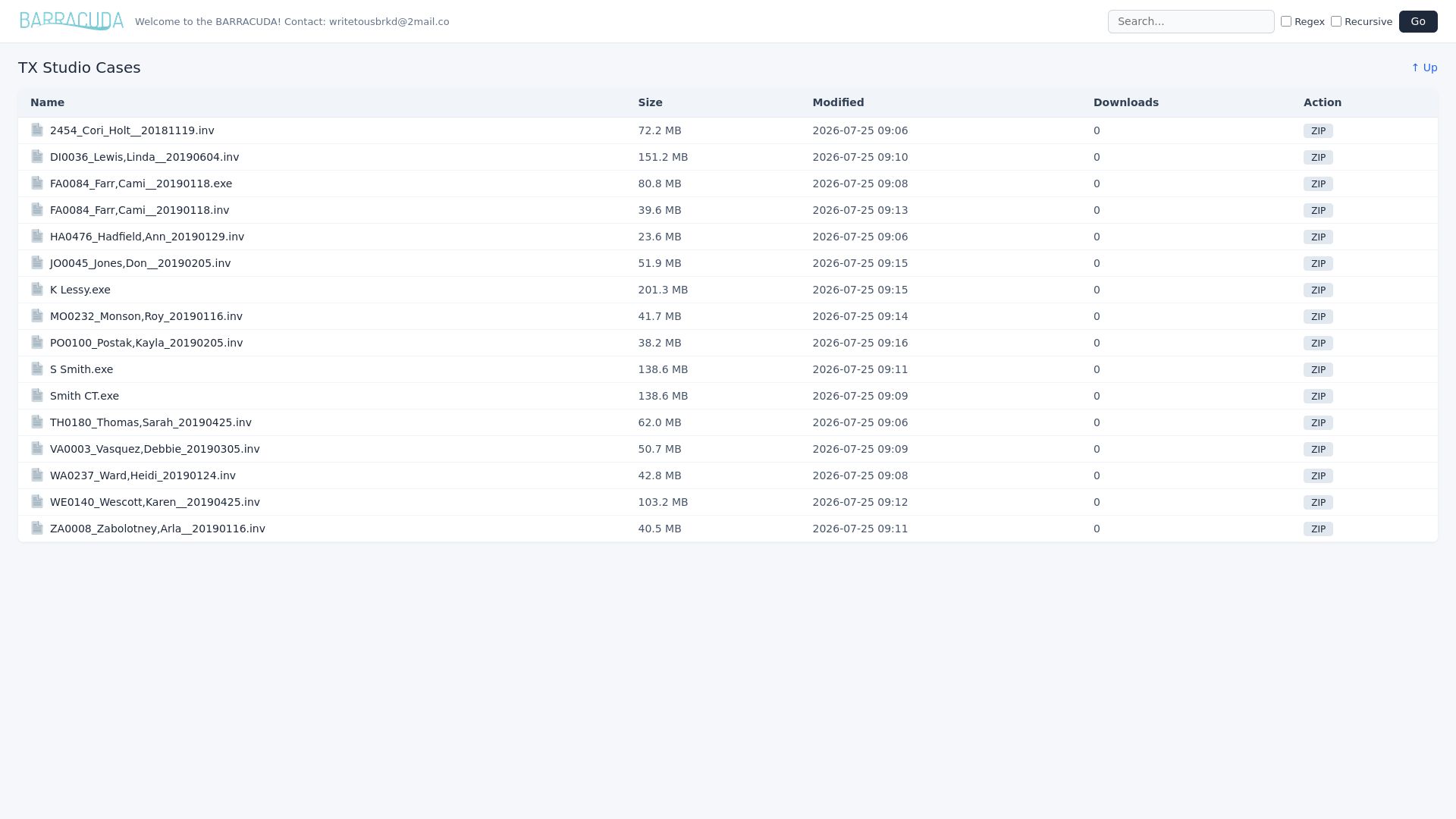Click file icon for WA0237_Ward,Heidi_20190124.inv
This screenshot has height=819, width=1456.
(x=37, y=475)
